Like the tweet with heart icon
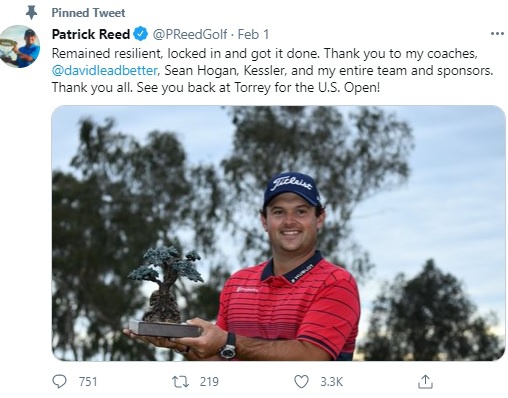Viewport: 508px width, 398px height. click(x=301, y=381)
